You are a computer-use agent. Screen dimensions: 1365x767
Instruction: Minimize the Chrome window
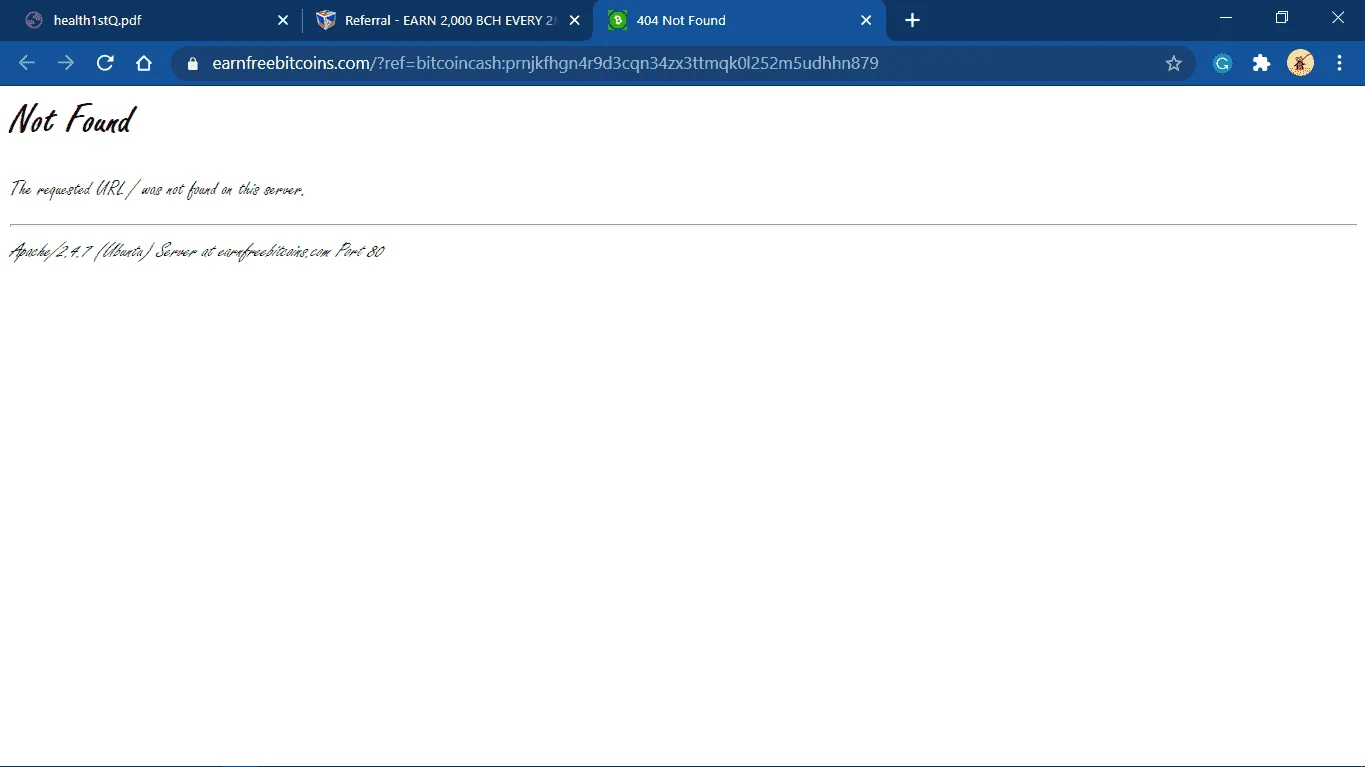click(x=1227, y=17)
